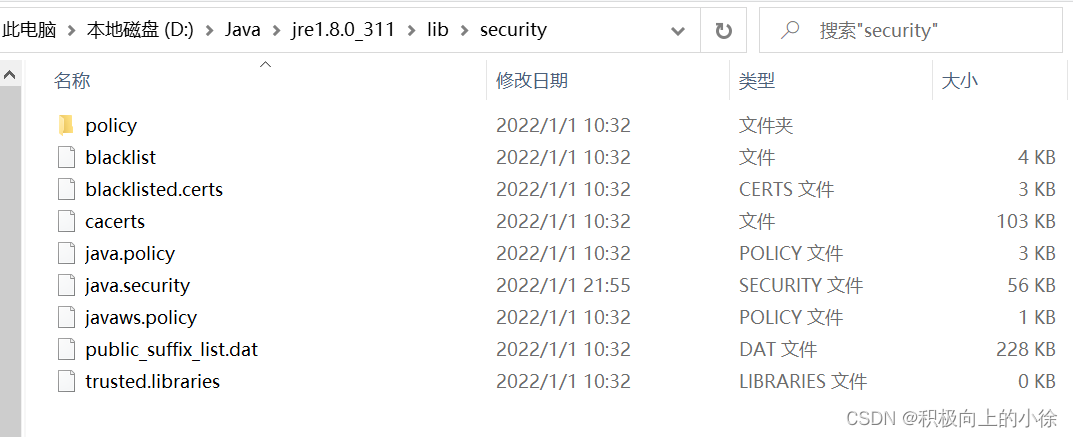Click the refresh button beside address bar
This screenshot has height=437, width=1073.
[723, 31]
